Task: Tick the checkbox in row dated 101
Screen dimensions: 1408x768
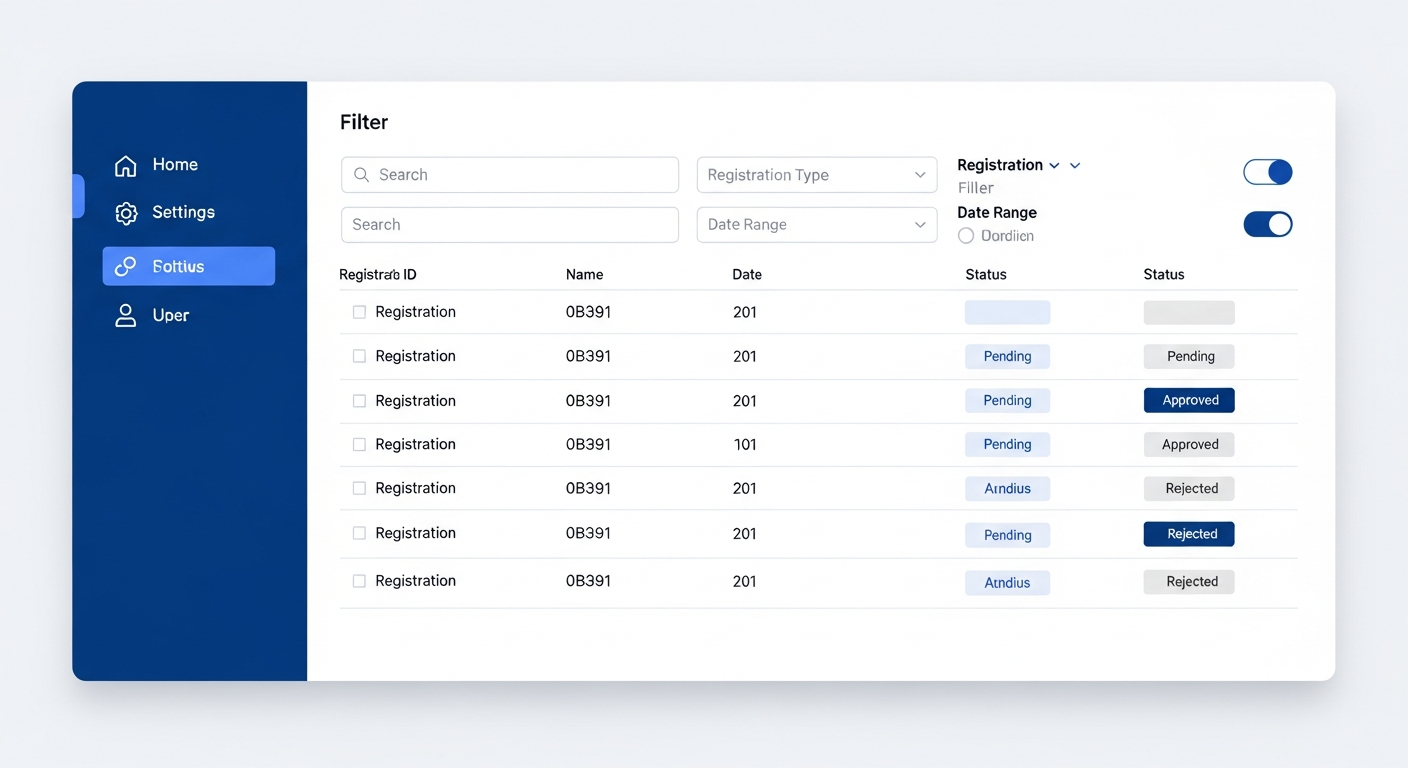Action: tap(359, 444)
